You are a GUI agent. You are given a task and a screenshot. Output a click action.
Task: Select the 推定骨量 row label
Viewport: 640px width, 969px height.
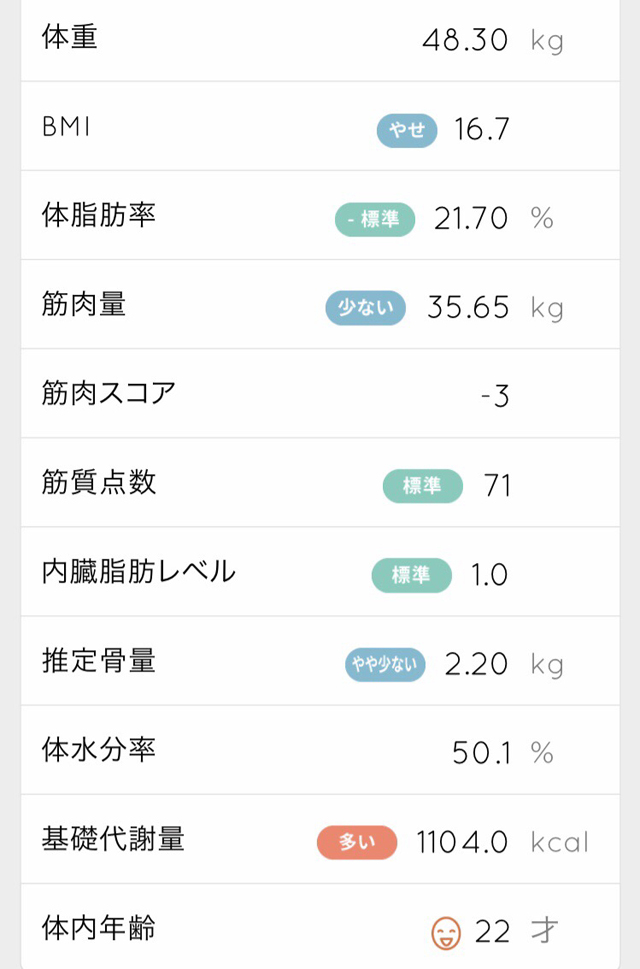click(x=98, y=661)
